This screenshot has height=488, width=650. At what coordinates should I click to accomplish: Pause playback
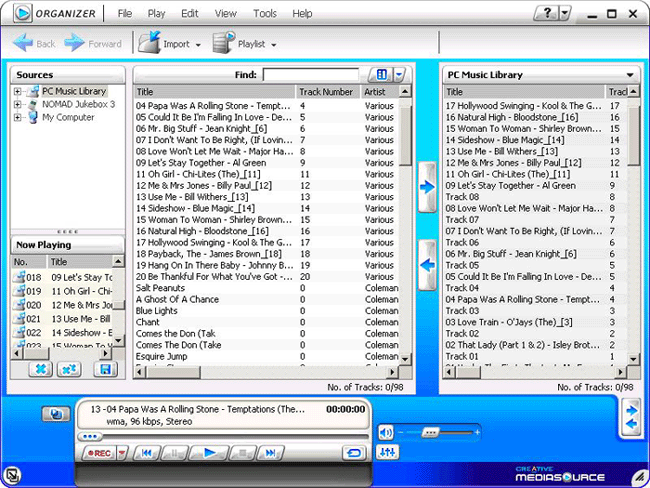174,453
